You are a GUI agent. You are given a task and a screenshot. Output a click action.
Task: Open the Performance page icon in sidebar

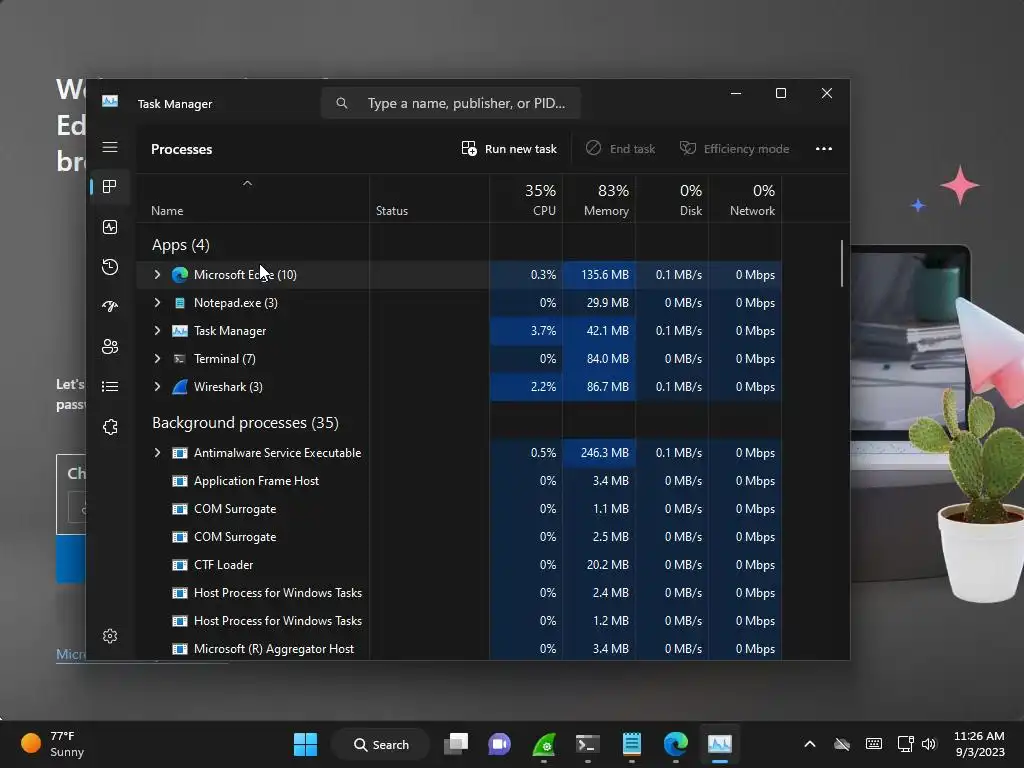[x=110, y=227]
